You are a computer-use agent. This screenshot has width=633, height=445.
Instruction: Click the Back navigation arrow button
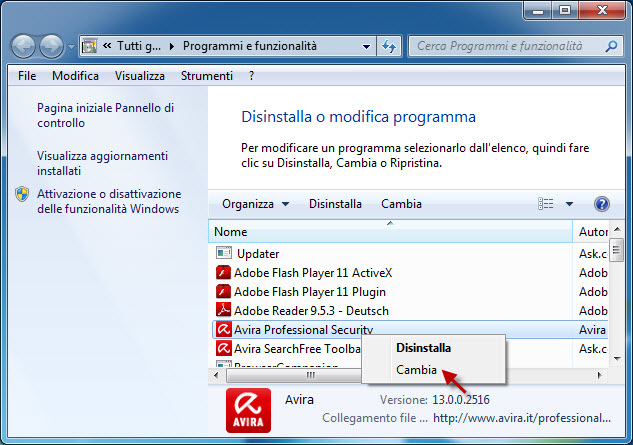point(23,46)
